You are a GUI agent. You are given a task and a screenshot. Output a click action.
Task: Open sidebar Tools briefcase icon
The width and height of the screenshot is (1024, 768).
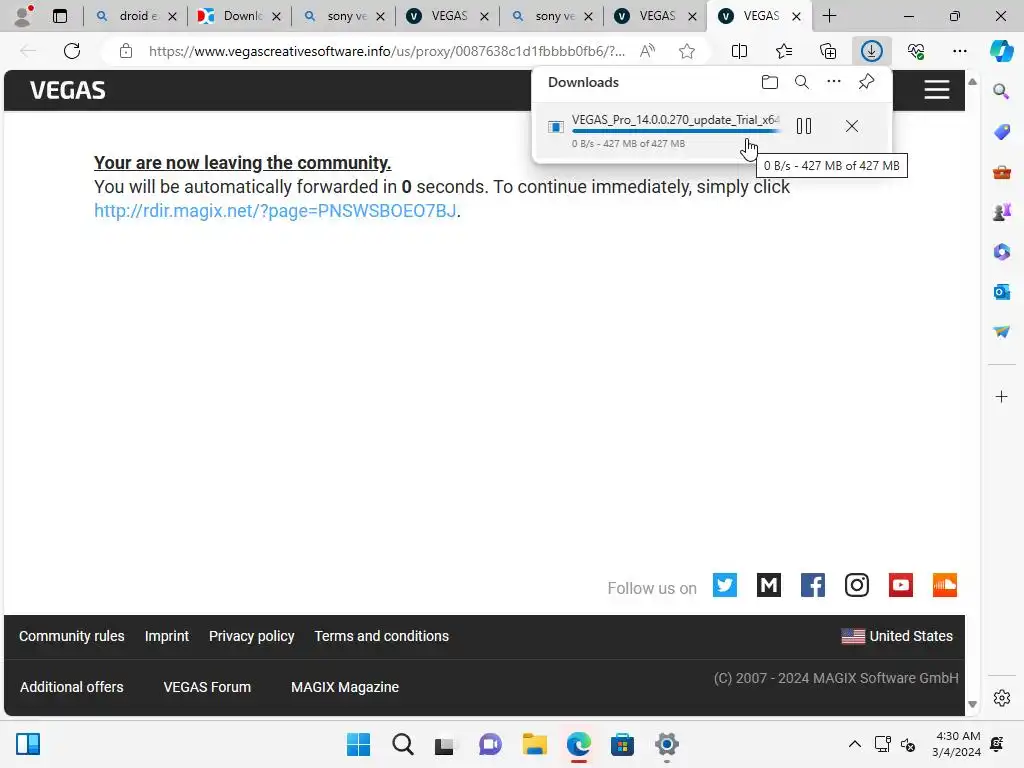[1001, 172]
